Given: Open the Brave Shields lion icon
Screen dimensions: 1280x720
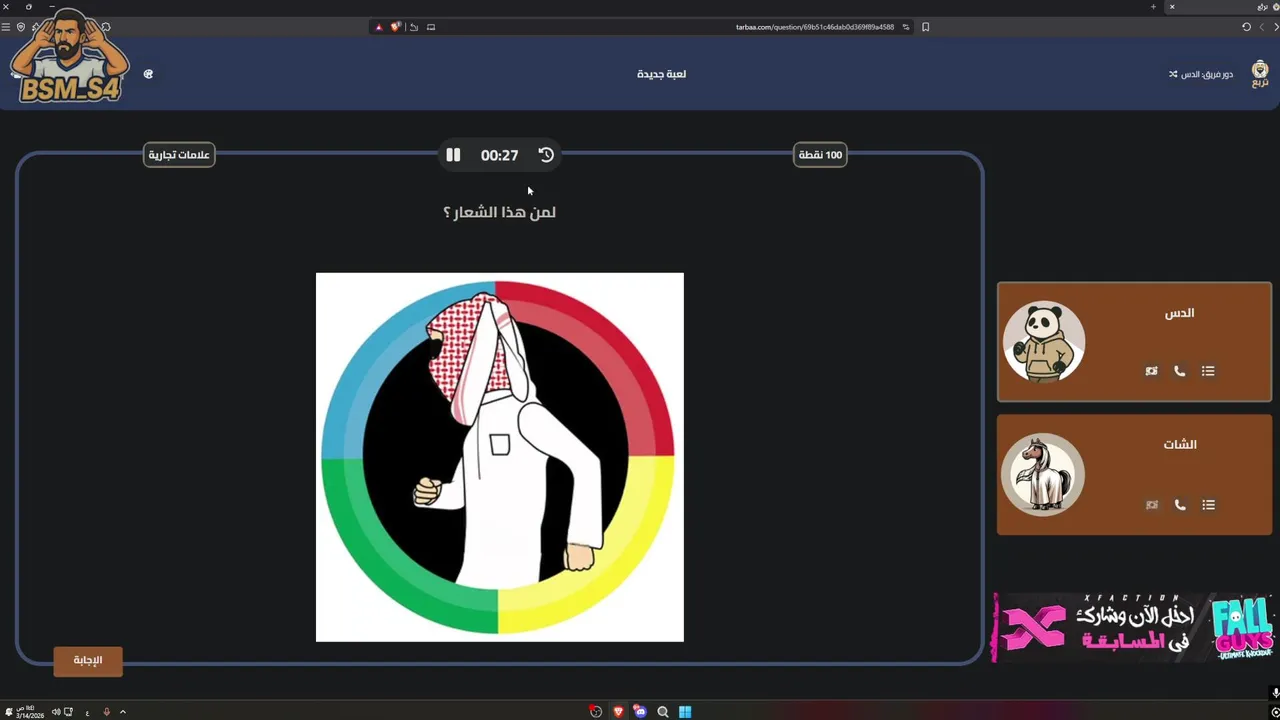Looking at the screenshot, I should coord(396,27).
